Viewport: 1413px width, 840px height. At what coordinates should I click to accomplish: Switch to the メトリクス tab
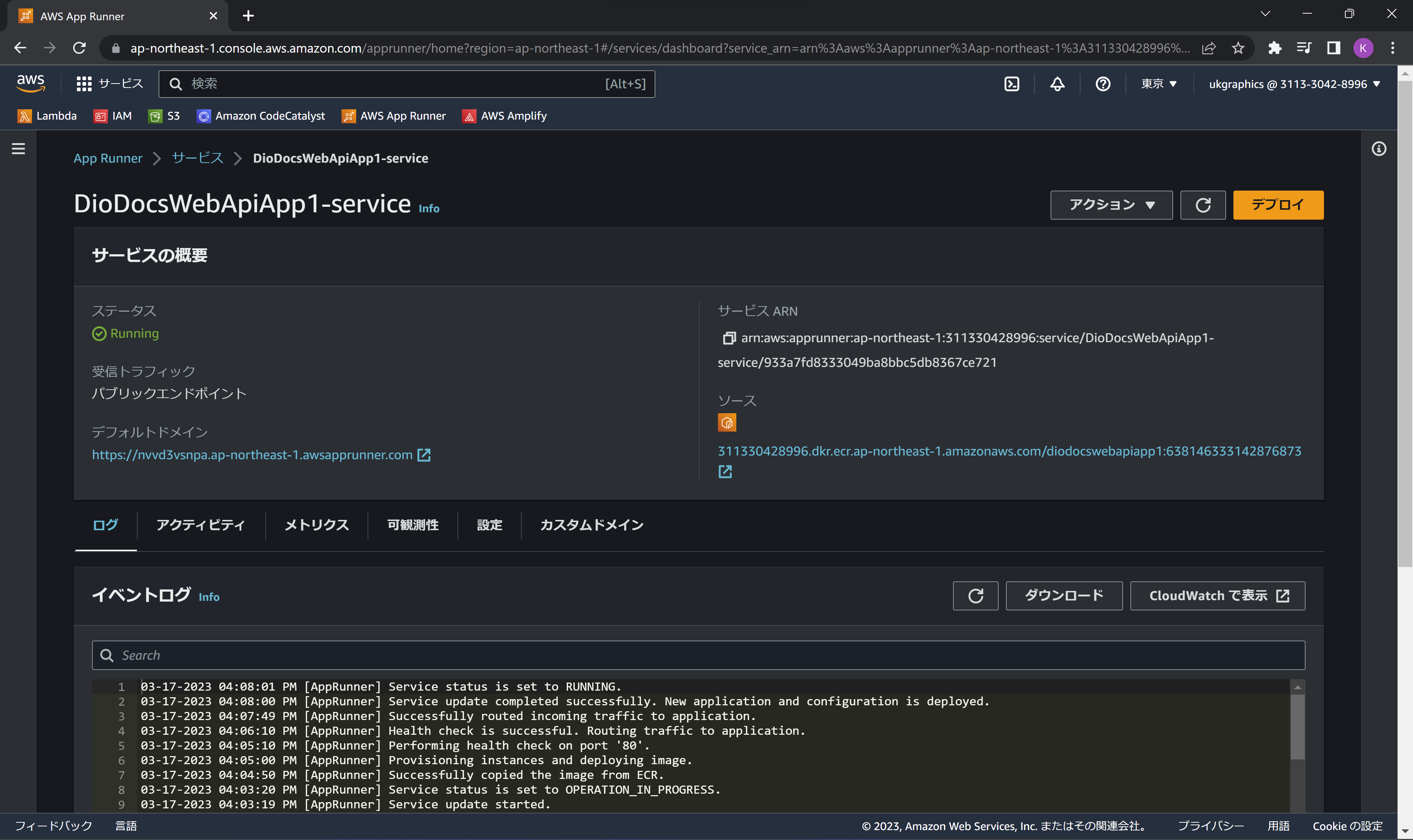coord(316,525)
